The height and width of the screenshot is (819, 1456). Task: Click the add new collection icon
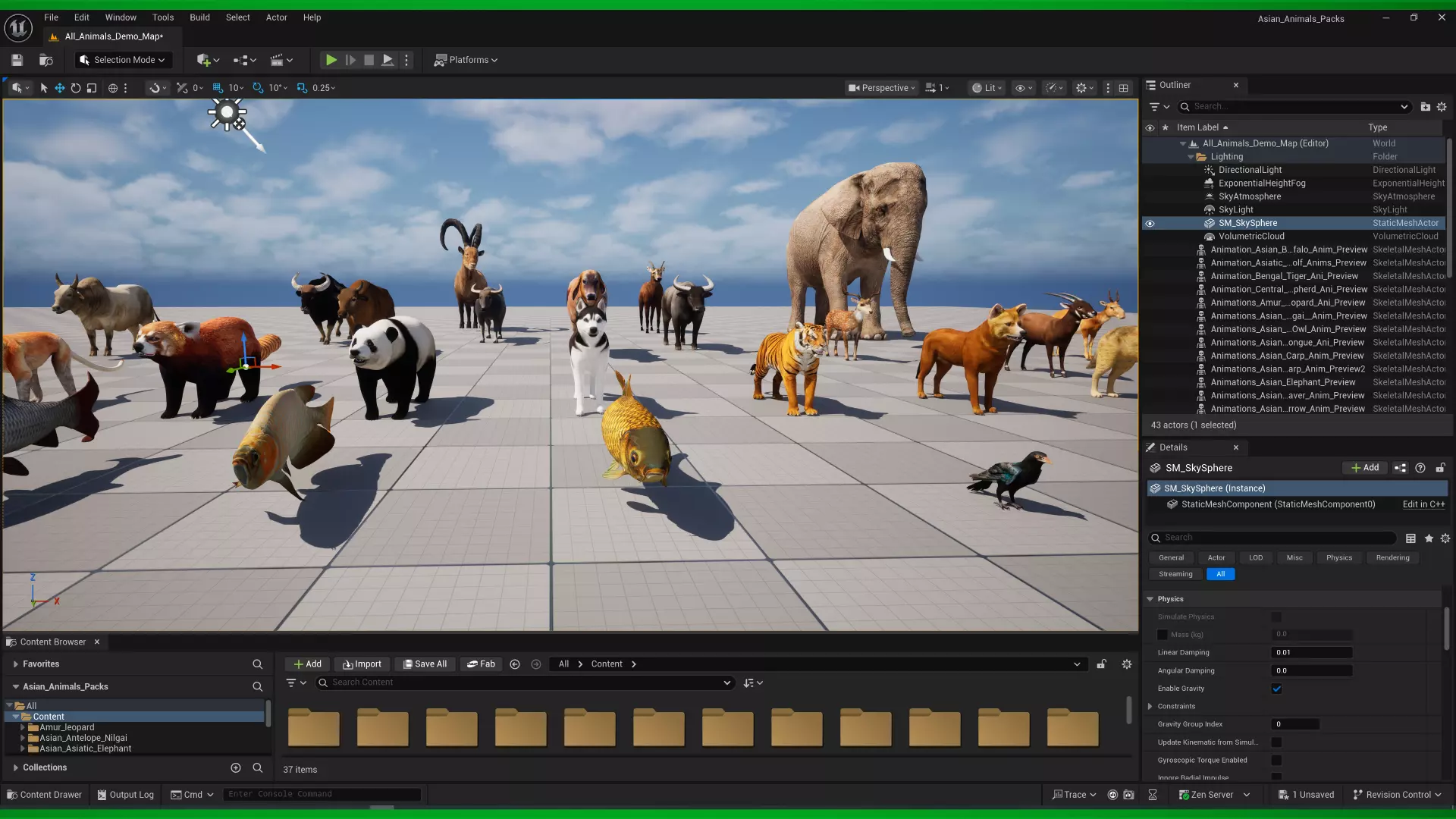pos(236,768)
